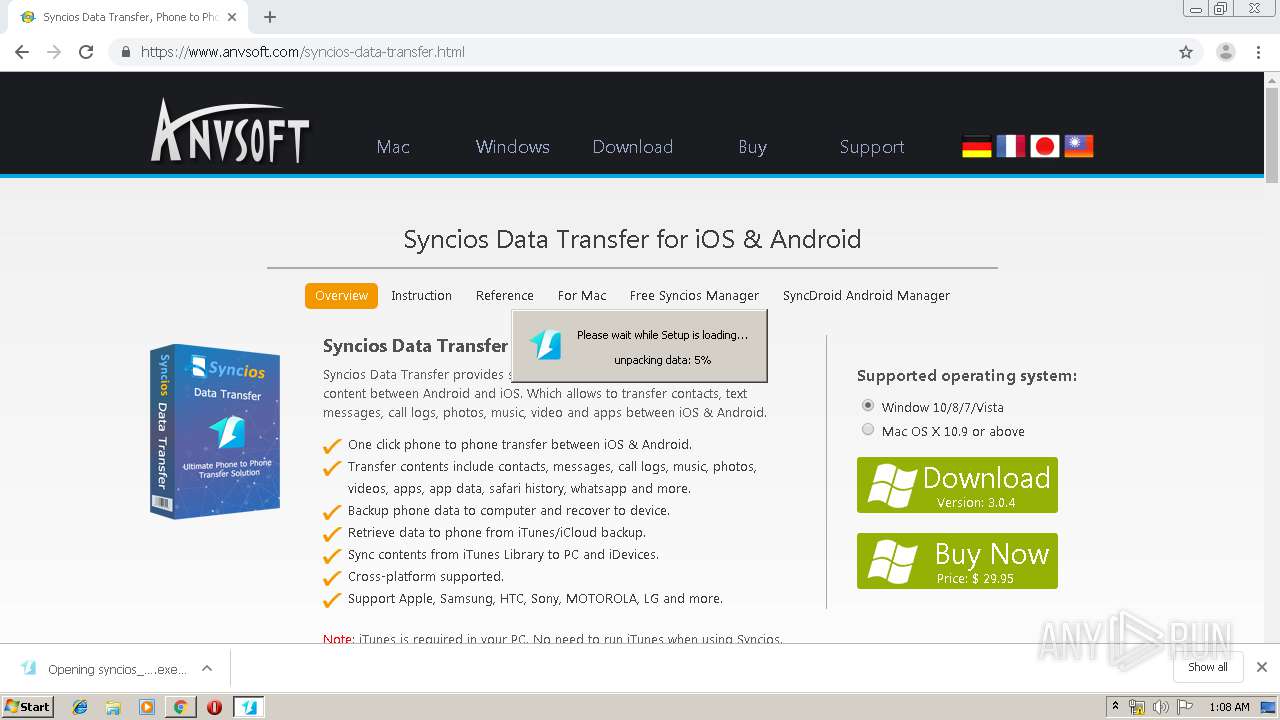The width and height of the screenshot is (1280, 720).
Task: Switch site to Taiwan flag language
Action: [1078, 147]
